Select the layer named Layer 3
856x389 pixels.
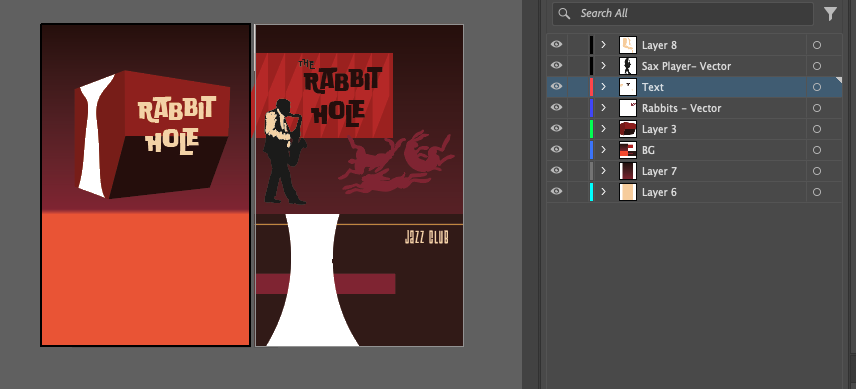pos(659,129)
